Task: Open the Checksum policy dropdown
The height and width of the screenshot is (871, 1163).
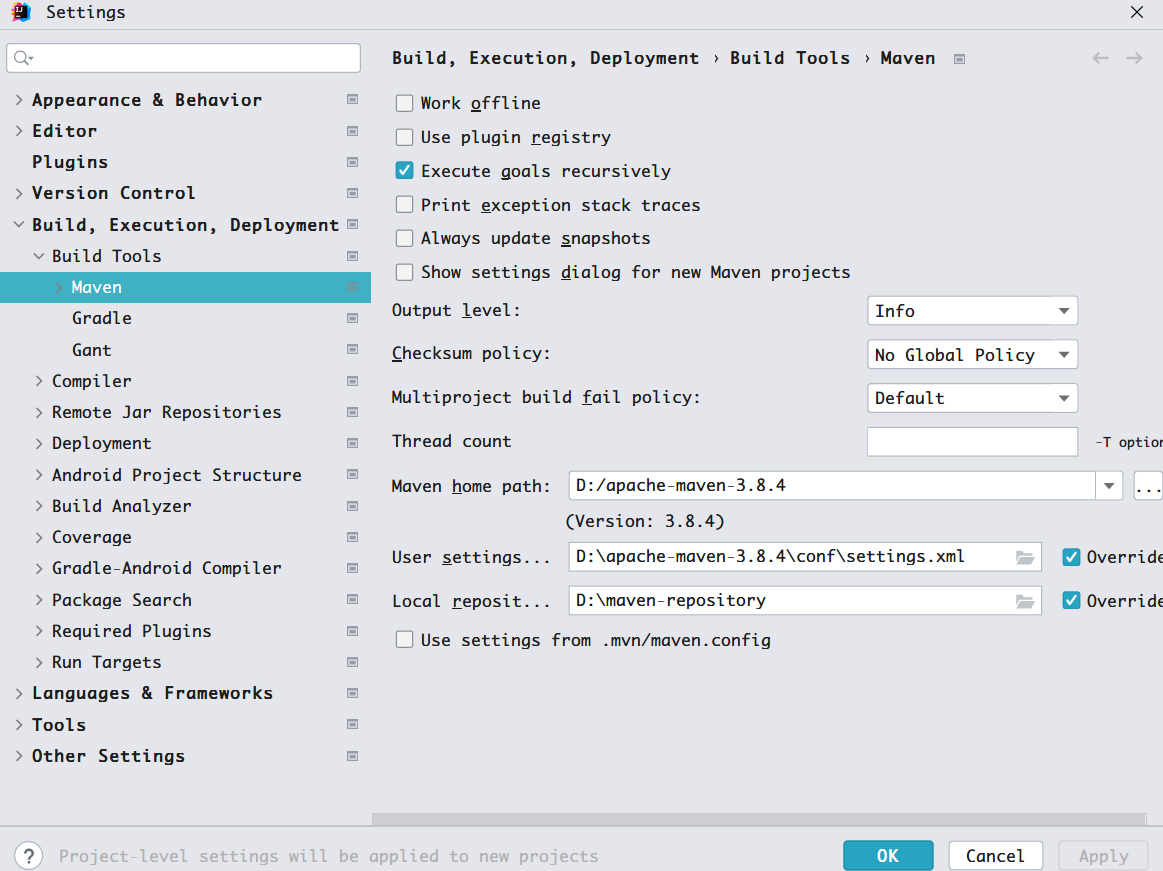Action: point(972,355)
